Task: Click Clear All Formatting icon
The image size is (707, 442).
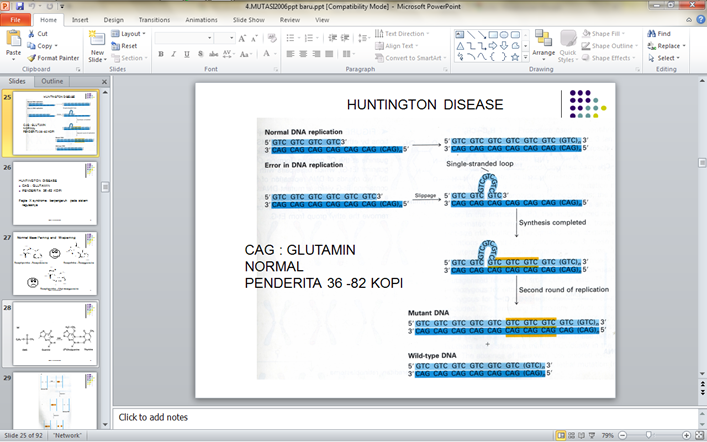Action: tap(272, 38)
